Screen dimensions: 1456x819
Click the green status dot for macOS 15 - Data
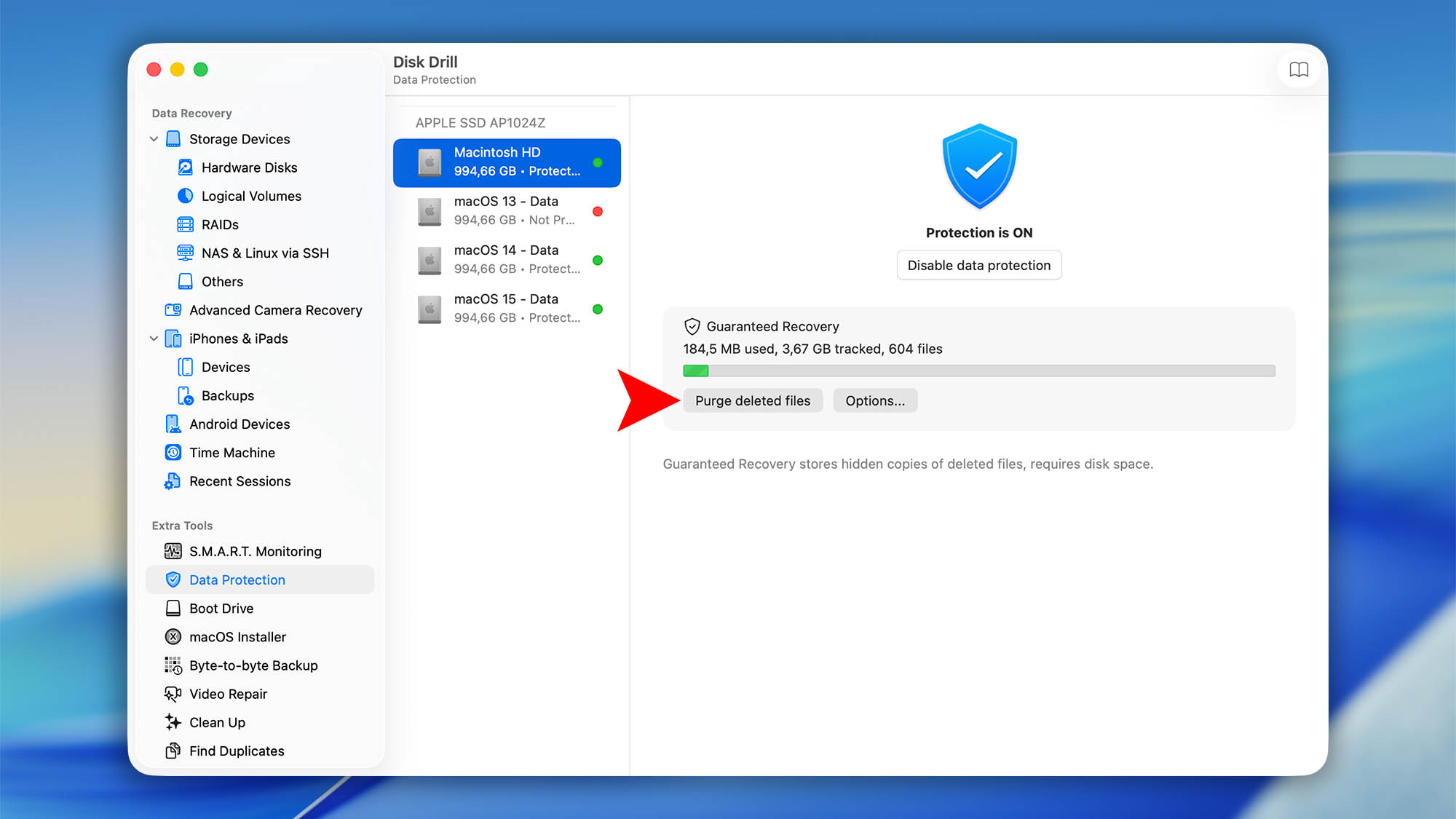coord(598,309)
